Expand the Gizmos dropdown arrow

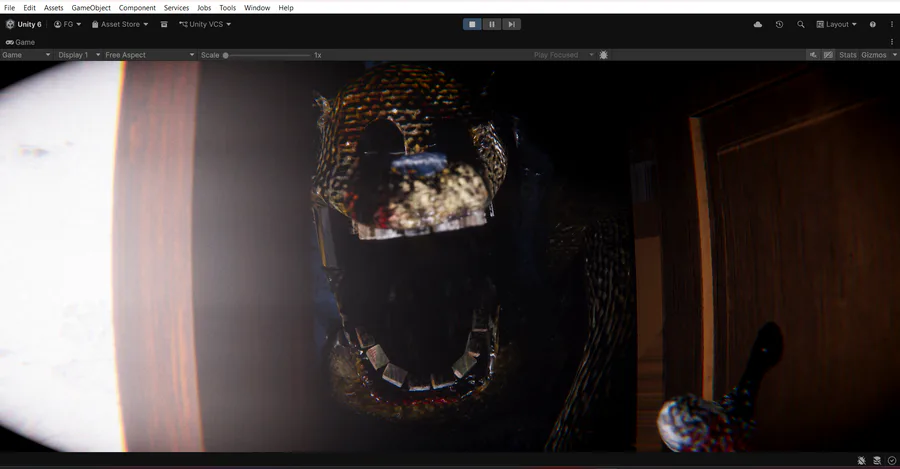coord(894,55)
